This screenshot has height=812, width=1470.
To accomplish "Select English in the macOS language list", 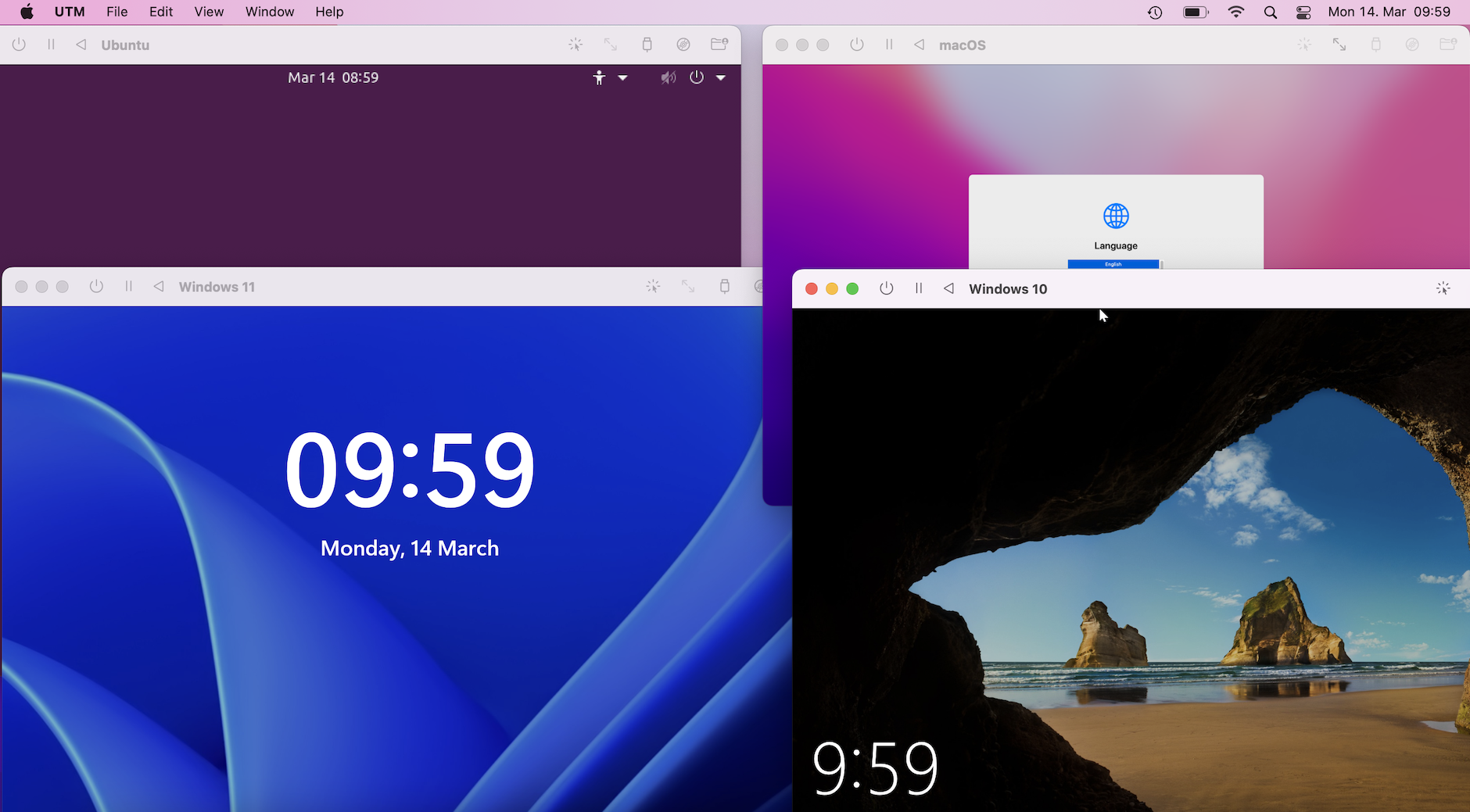I will [1113, 264].
